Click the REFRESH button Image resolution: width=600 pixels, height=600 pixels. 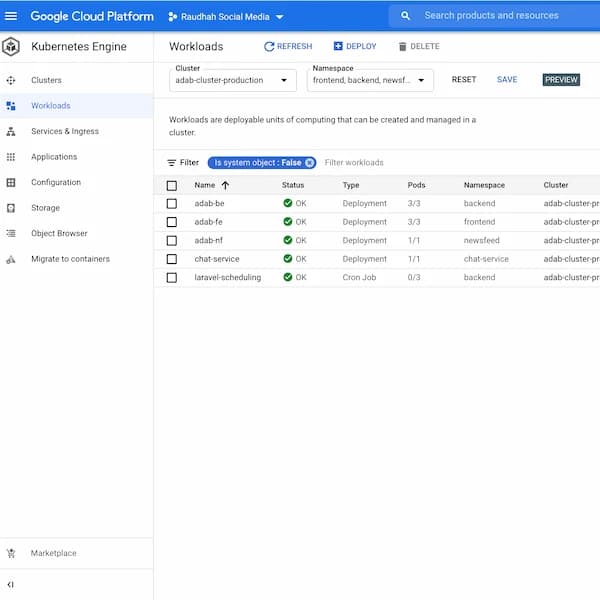click(288, 46)
